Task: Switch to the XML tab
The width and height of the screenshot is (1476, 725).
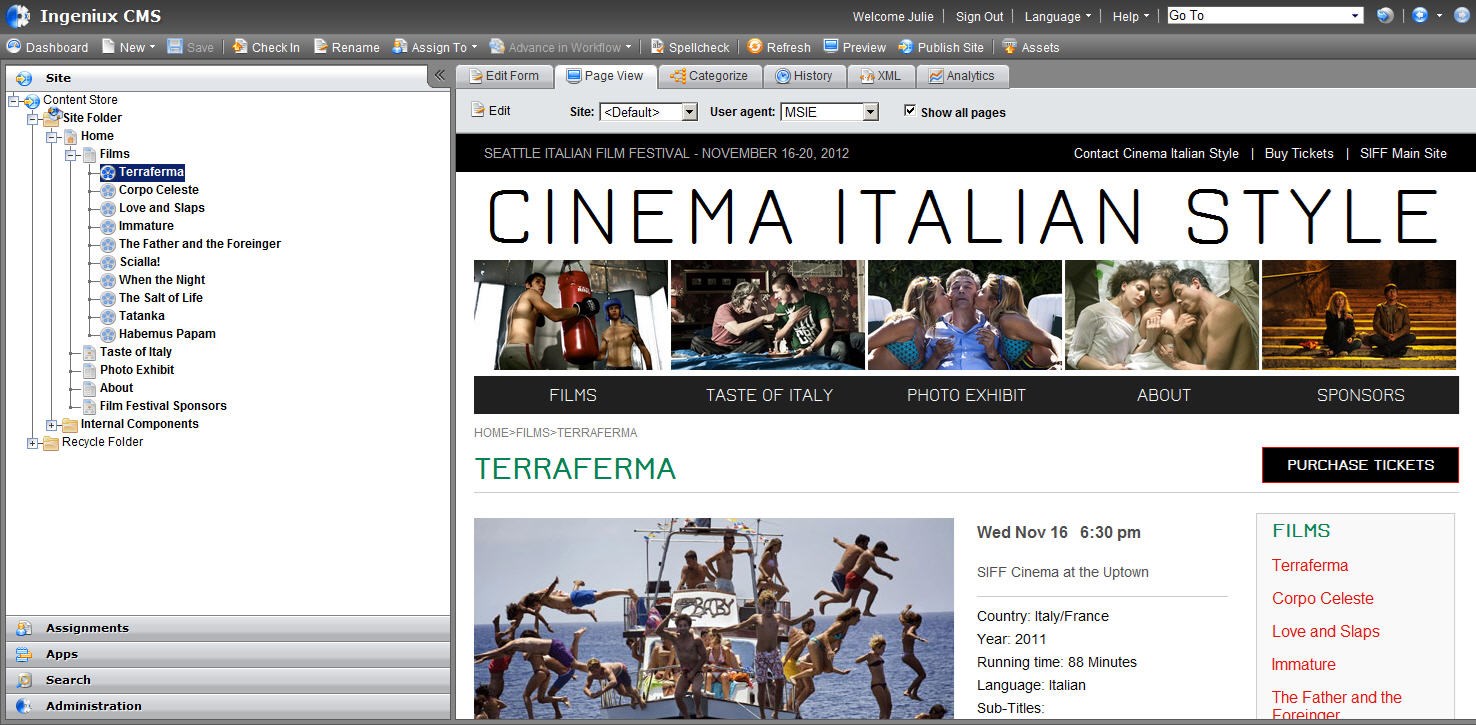Action: [x=880, y=76]
